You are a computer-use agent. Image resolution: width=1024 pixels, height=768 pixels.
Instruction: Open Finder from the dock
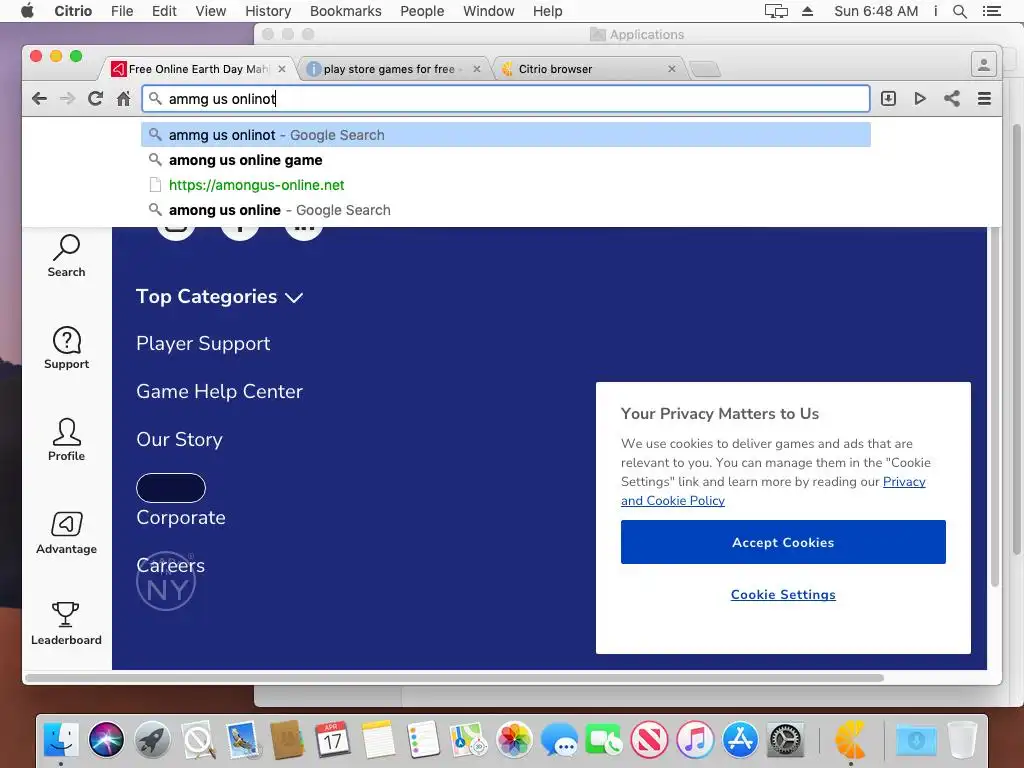coord(61,740)
